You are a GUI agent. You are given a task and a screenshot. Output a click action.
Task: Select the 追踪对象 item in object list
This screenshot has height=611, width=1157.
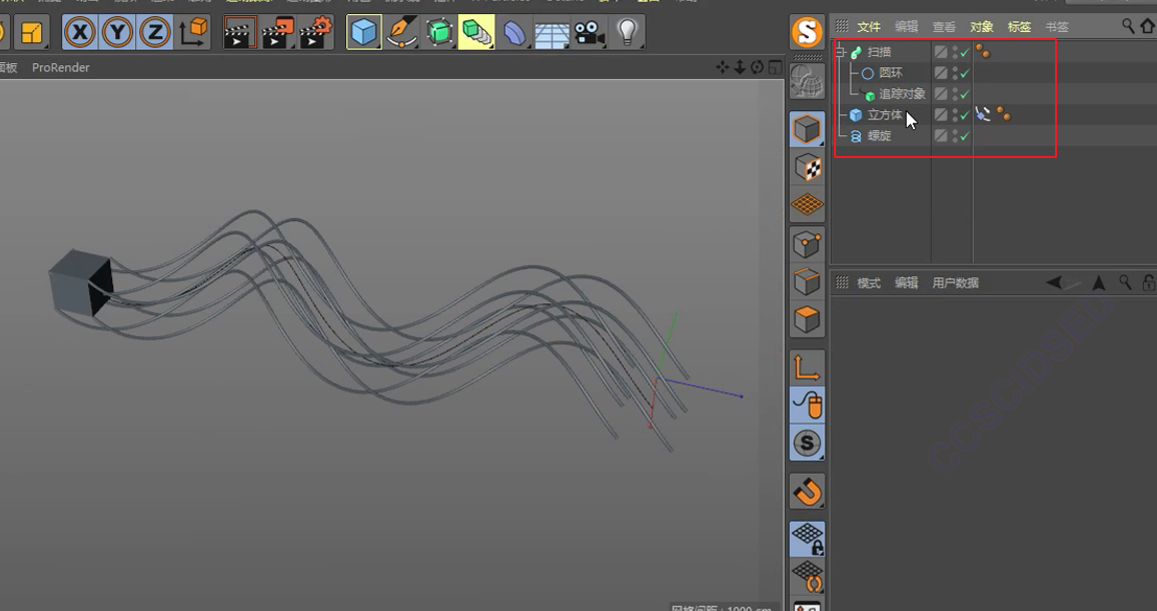902,94
